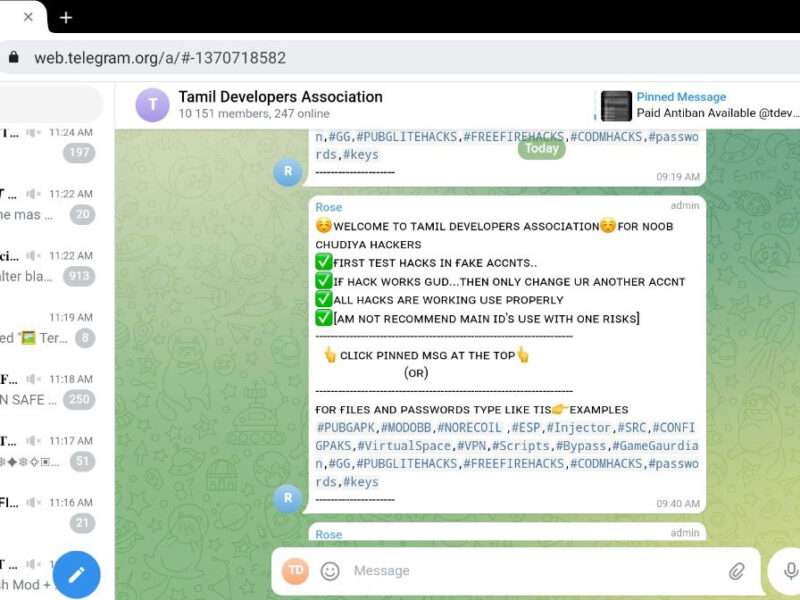Viewport: 800px width, 600px height.
Task: Click 'CLICK PINNED MSG AT THE TOP' text
Action: point(427,356)
